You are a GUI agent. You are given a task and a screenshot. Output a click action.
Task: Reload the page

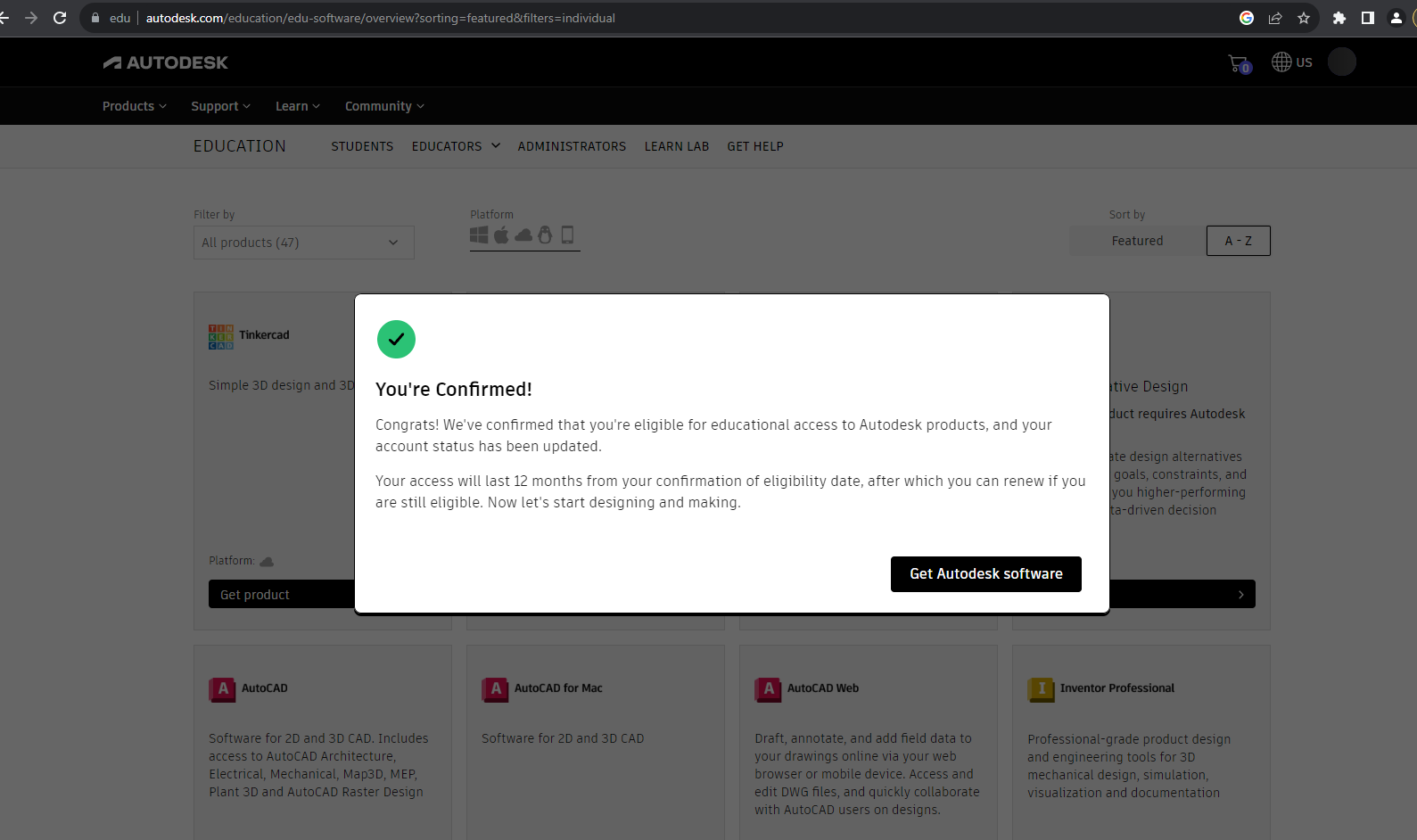(x=60, y=18)
